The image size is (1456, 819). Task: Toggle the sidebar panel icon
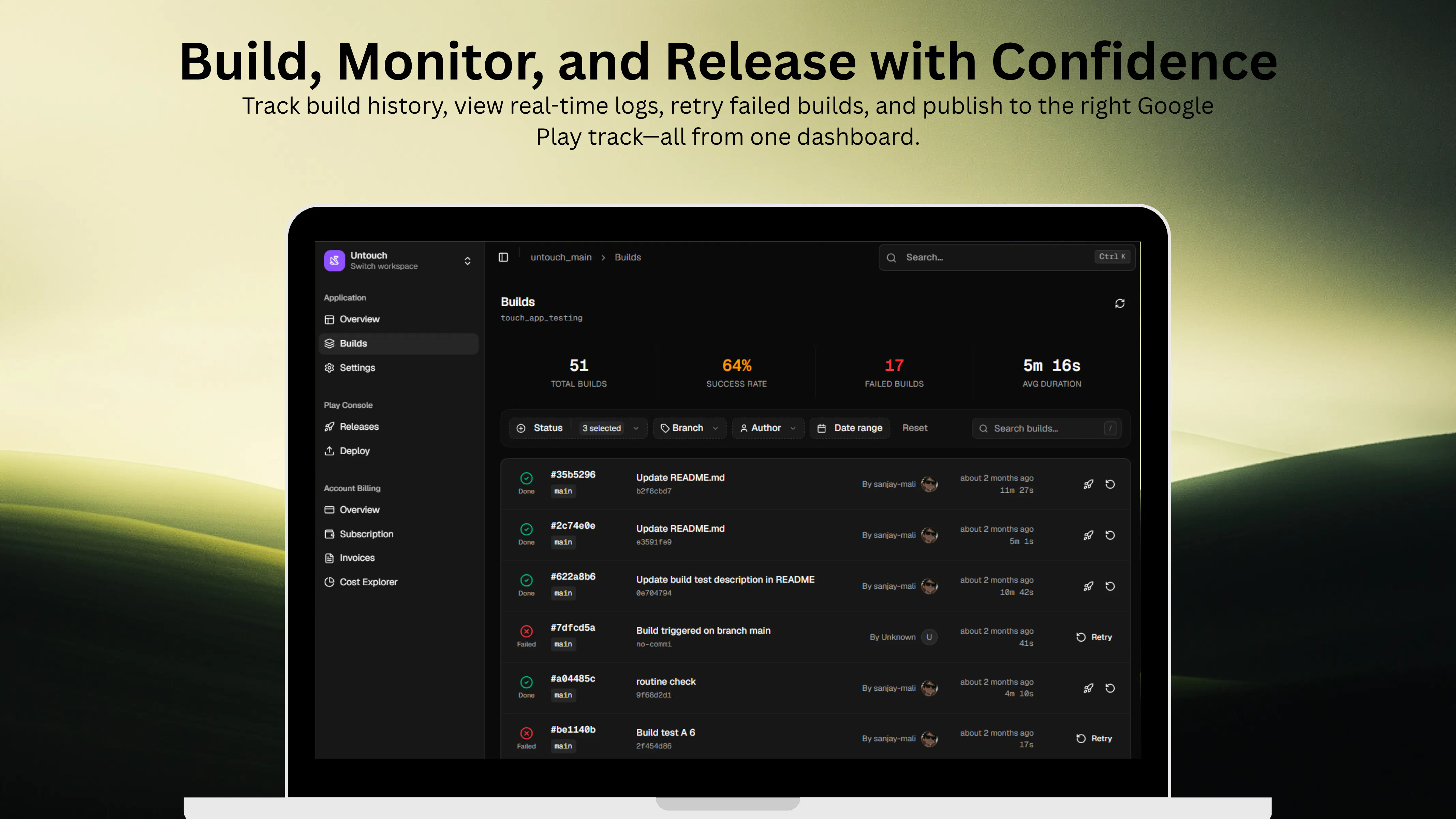pyautogui.click(x=503, y=257)
